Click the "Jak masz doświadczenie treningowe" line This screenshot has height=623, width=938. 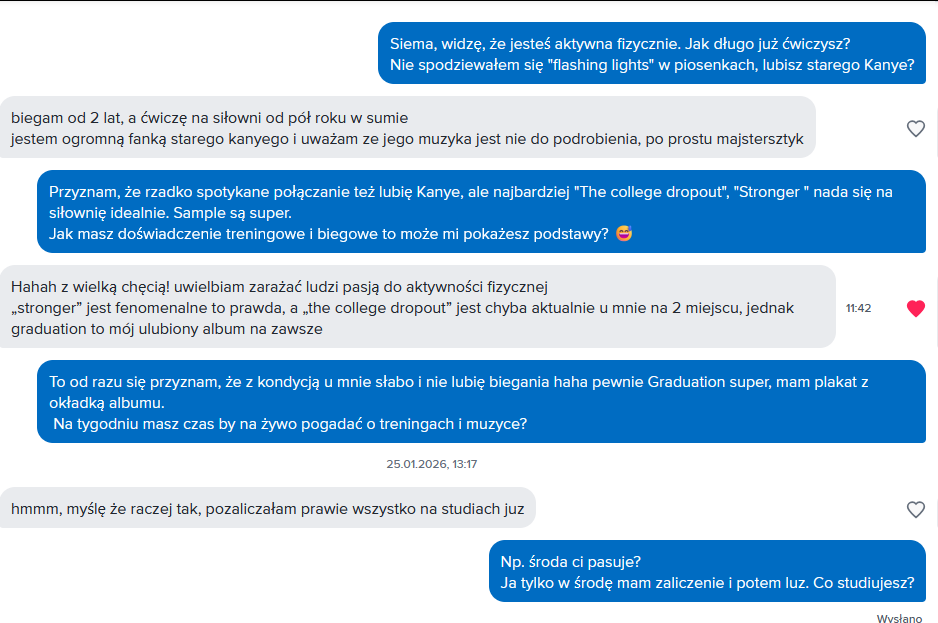330,234
